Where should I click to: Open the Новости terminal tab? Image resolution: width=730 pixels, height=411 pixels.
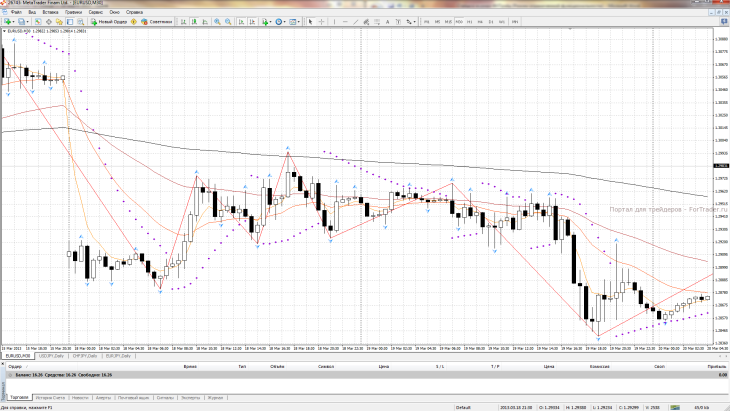tap(80, 398)
